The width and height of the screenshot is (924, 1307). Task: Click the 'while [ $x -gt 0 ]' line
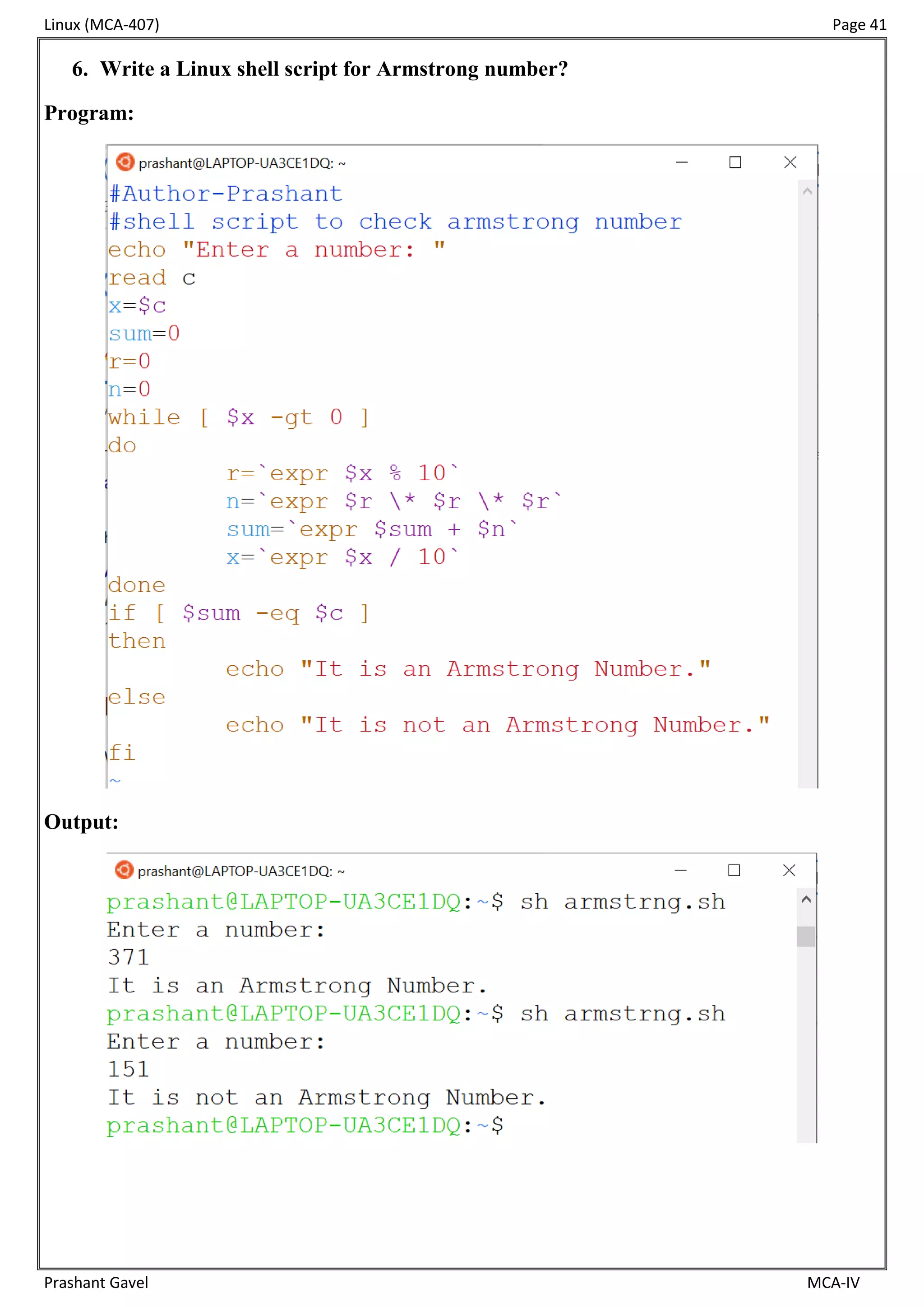pyautogui.click(x=239, y=417)
